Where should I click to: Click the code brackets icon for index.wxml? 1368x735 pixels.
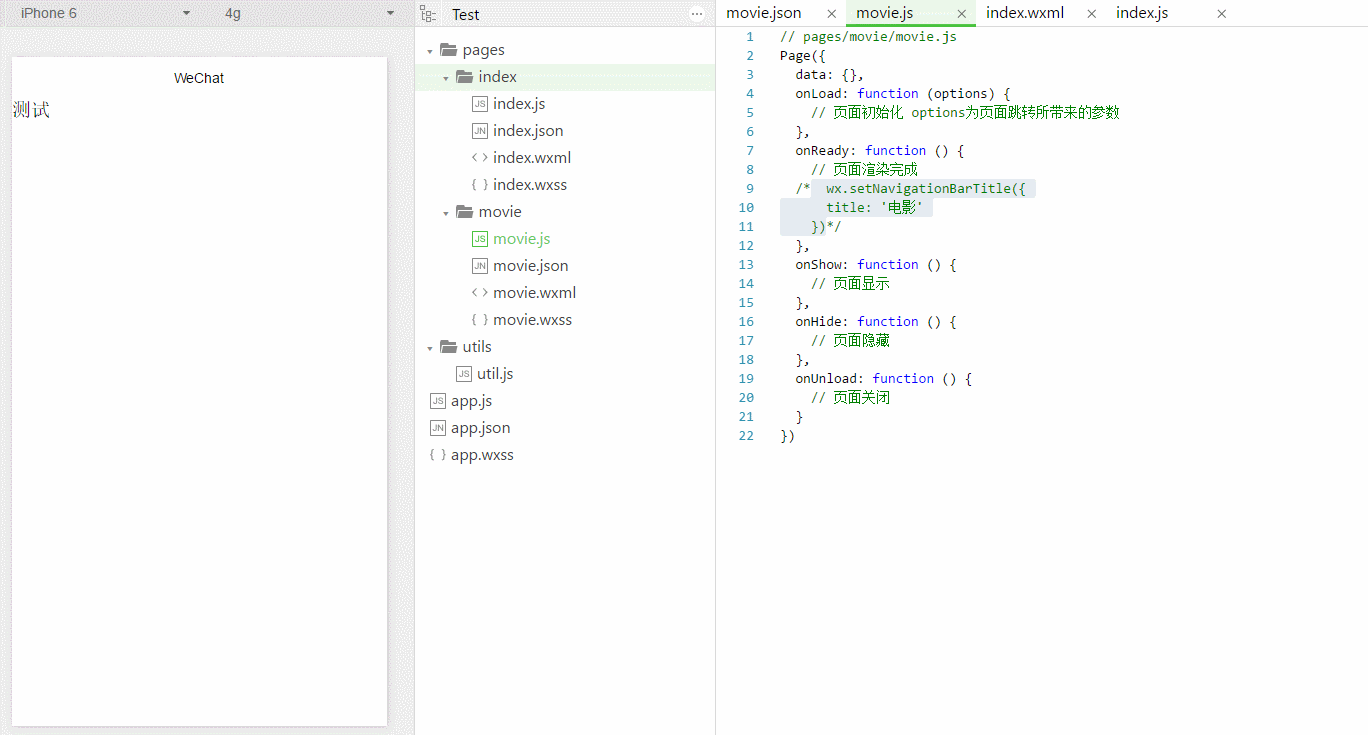(480, 158)
